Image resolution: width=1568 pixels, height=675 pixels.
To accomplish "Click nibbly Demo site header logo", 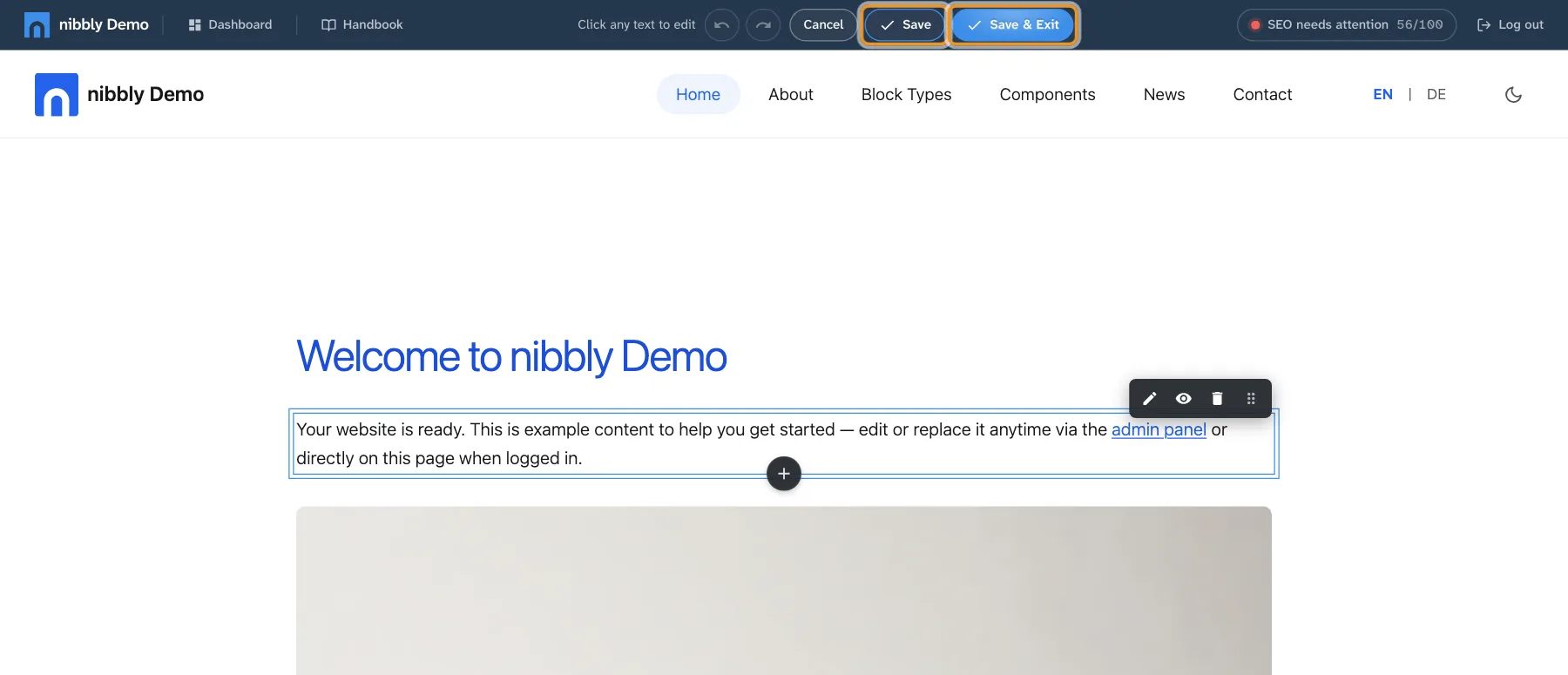I will click(x=119, y=95).
